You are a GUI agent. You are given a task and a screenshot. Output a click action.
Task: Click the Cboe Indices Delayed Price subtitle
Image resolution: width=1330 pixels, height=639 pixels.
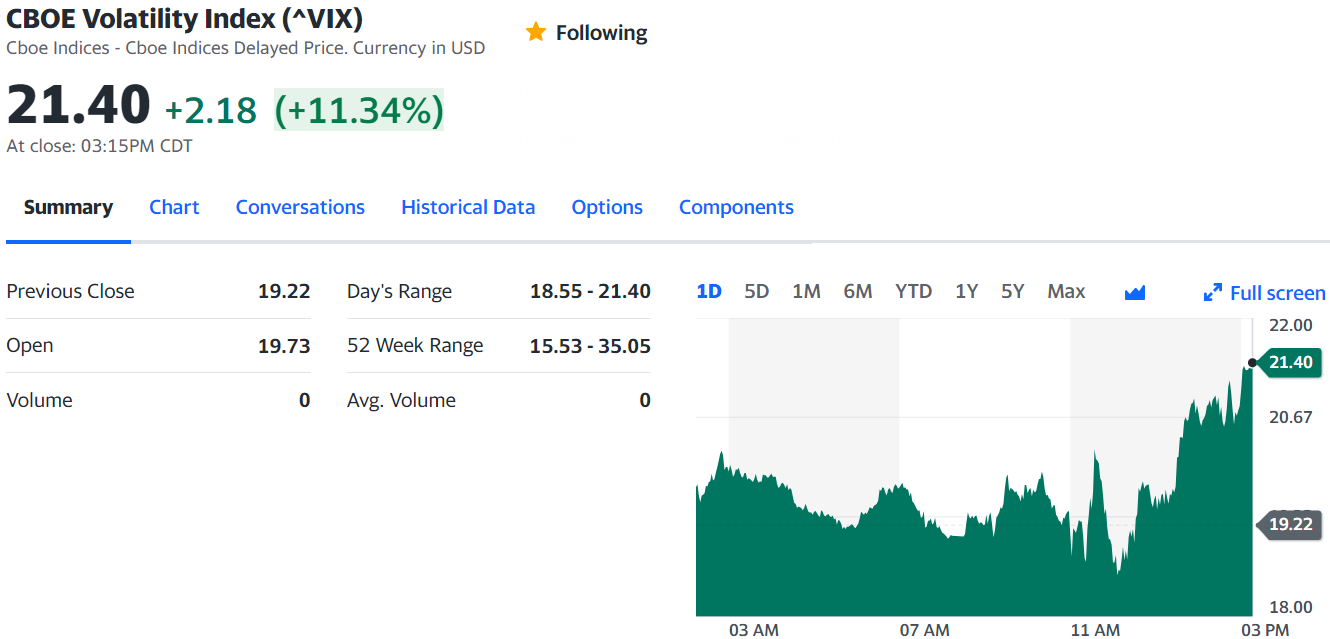[246, 48]
